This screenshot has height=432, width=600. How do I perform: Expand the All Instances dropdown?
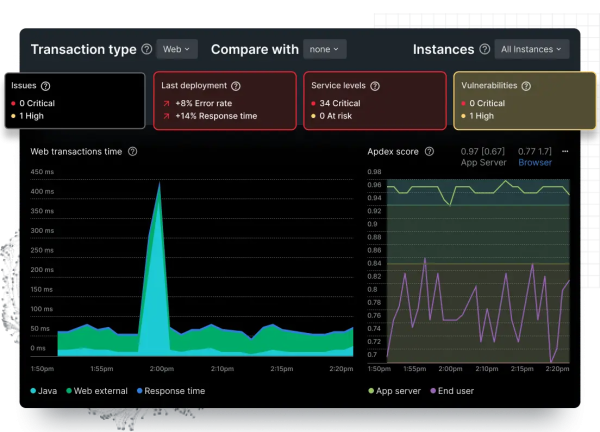coord(533,49)
